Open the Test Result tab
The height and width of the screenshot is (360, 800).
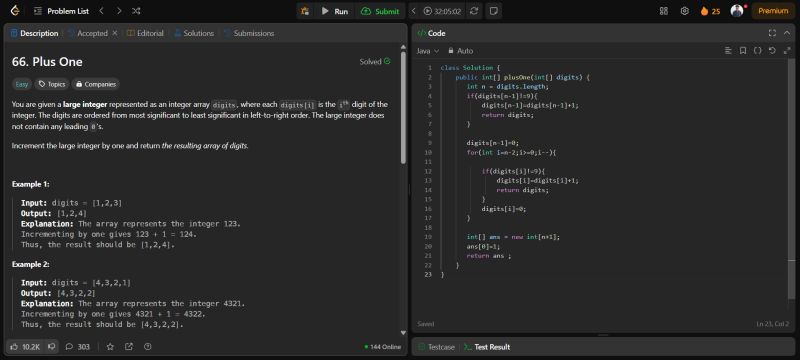coord(487,347)
